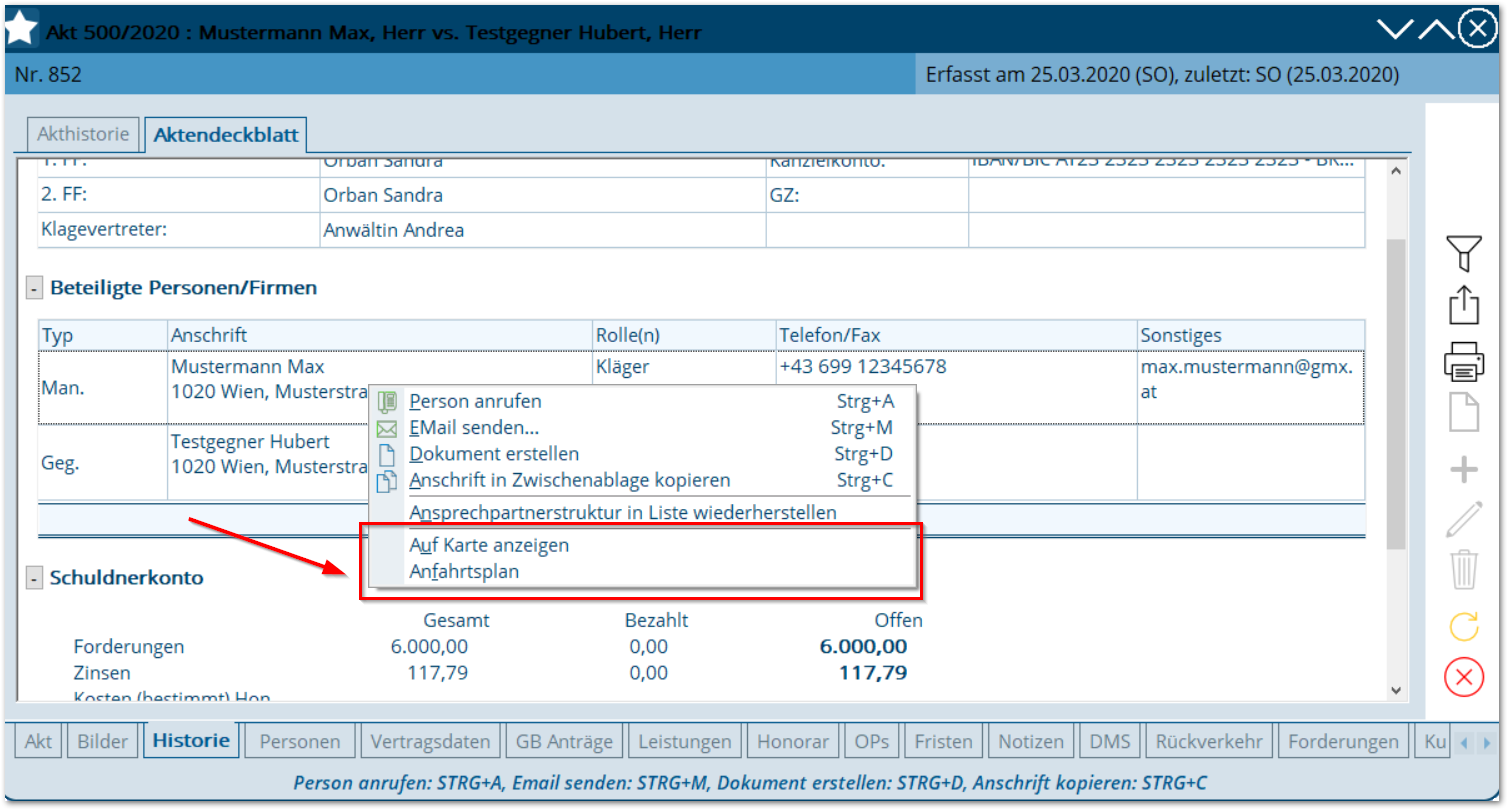Click the document icon beside Dokument erstellen

tap(387, 455)
